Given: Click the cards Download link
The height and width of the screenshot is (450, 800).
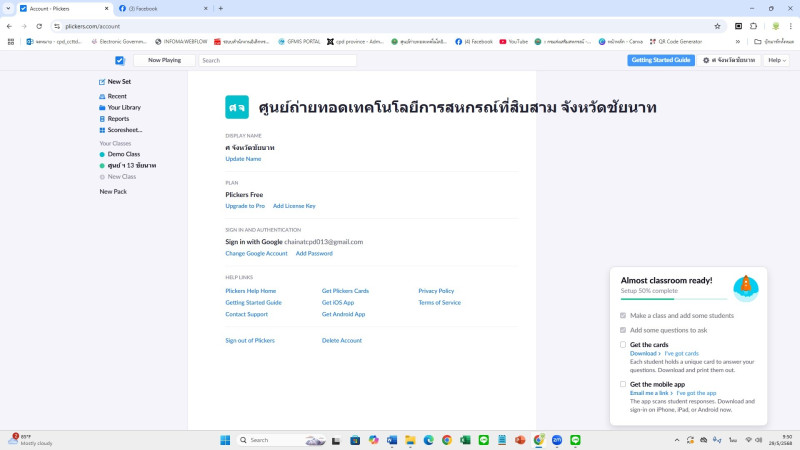Looking at the screenshot, I should click(x=644, y=353).
